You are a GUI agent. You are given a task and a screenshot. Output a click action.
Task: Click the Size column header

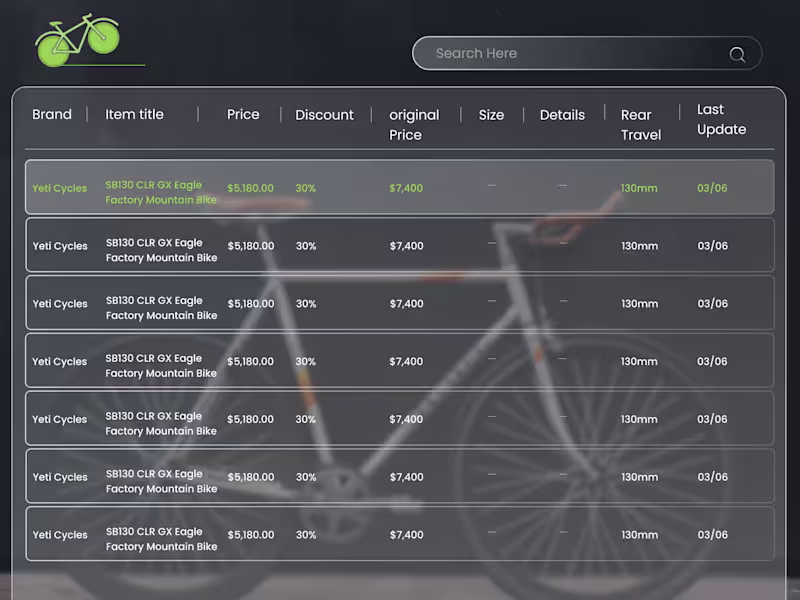(491, 115)
